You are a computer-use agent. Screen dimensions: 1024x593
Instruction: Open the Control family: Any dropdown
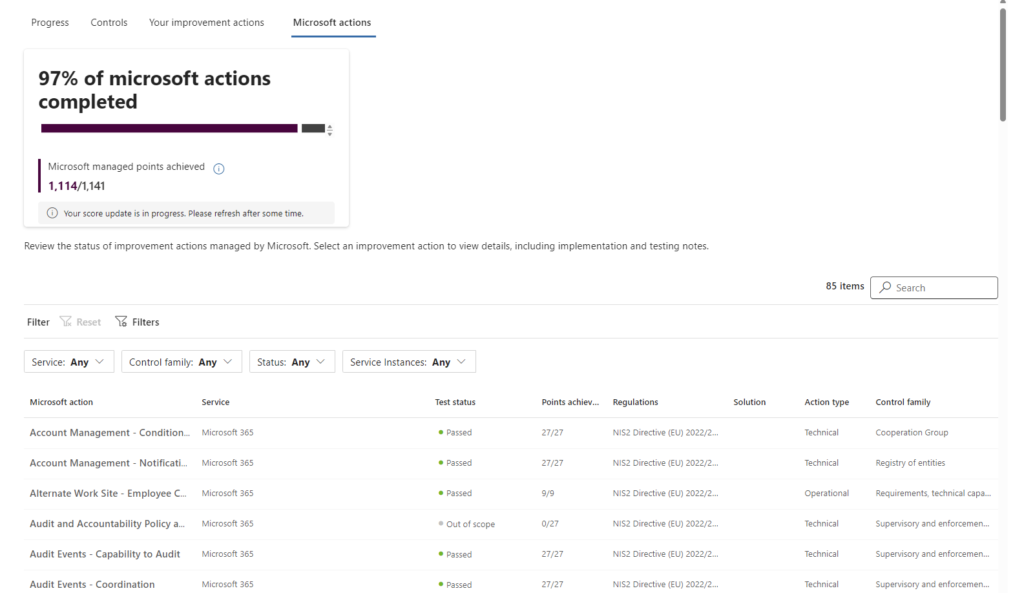tap(181, 362)
